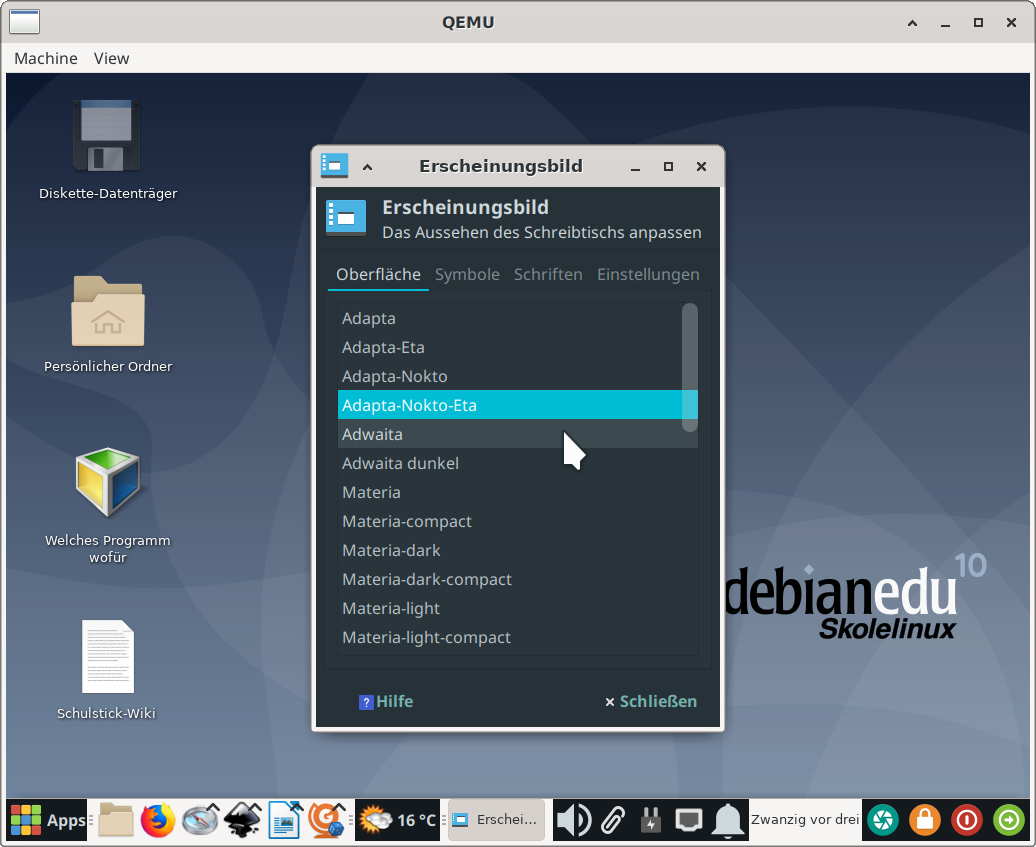The image size is (1036, 847).
Task: Open the Apps application menu
Action: [48, 821]
